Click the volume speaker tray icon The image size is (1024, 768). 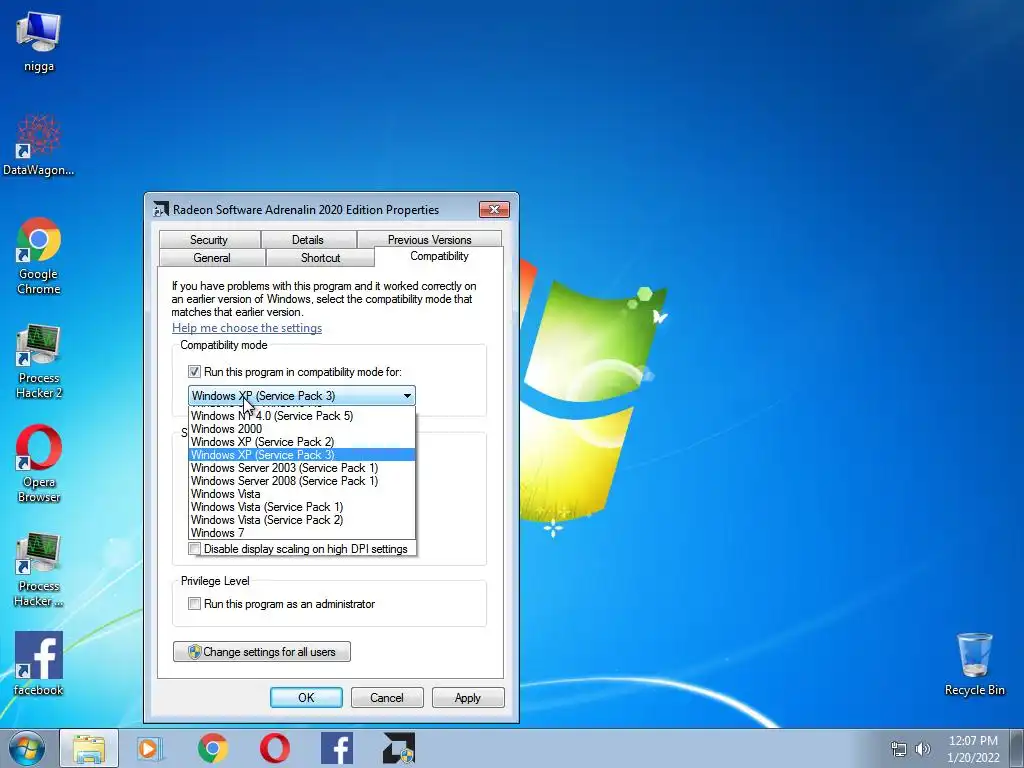pyautogui.click(x=923, y=749)
